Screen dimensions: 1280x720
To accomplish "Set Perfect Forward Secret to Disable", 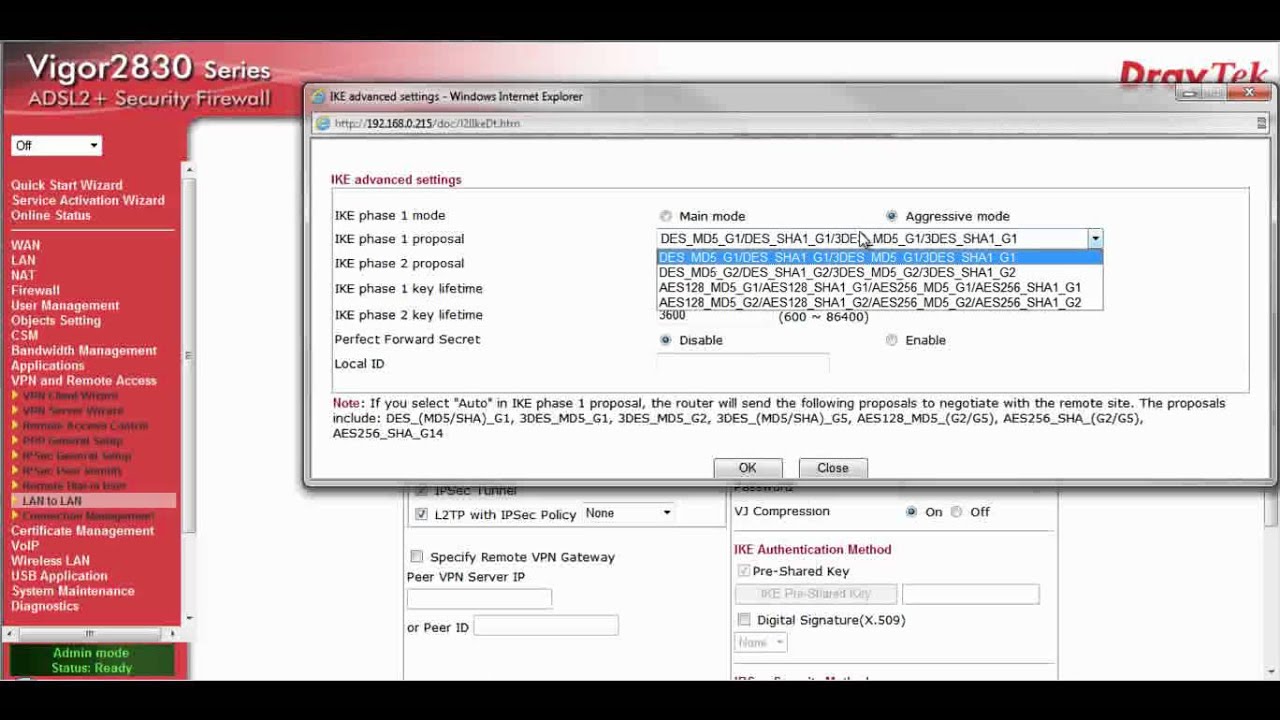I will pyautogui.click(x=666, y=340).
